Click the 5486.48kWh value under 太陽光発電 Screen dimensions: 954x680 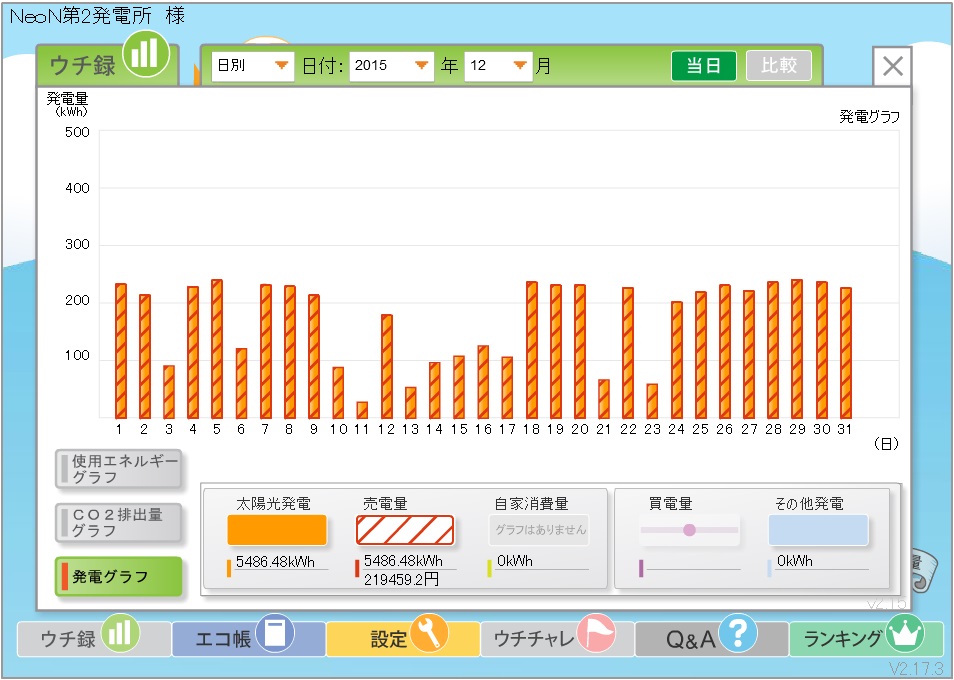click(x=275, y=561)
